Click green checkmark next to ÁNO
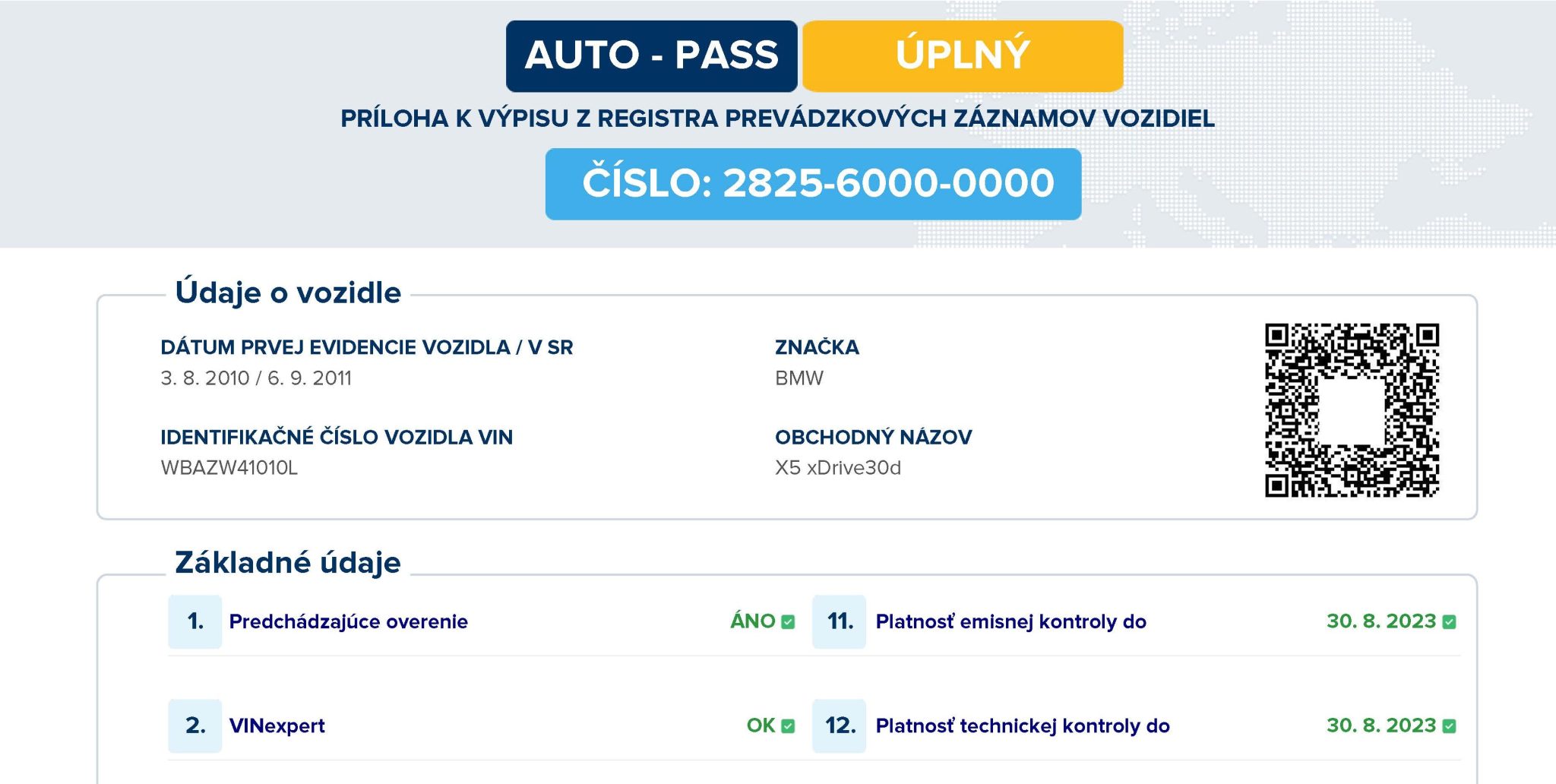Screen dimensions: 1556x784 tap(788, 621)
